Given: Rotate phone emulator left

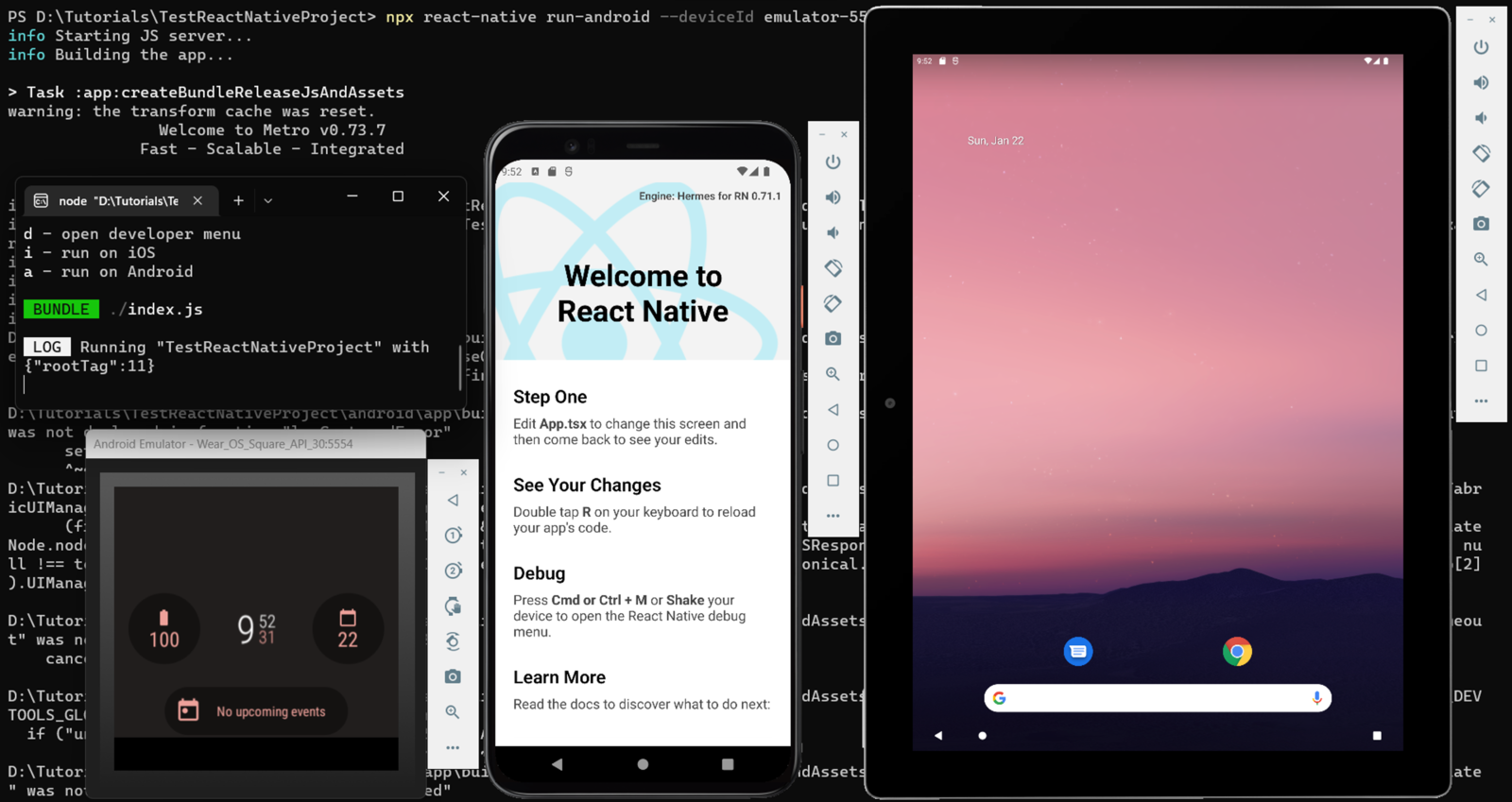Looking at the screenshot, I should 833,268.
